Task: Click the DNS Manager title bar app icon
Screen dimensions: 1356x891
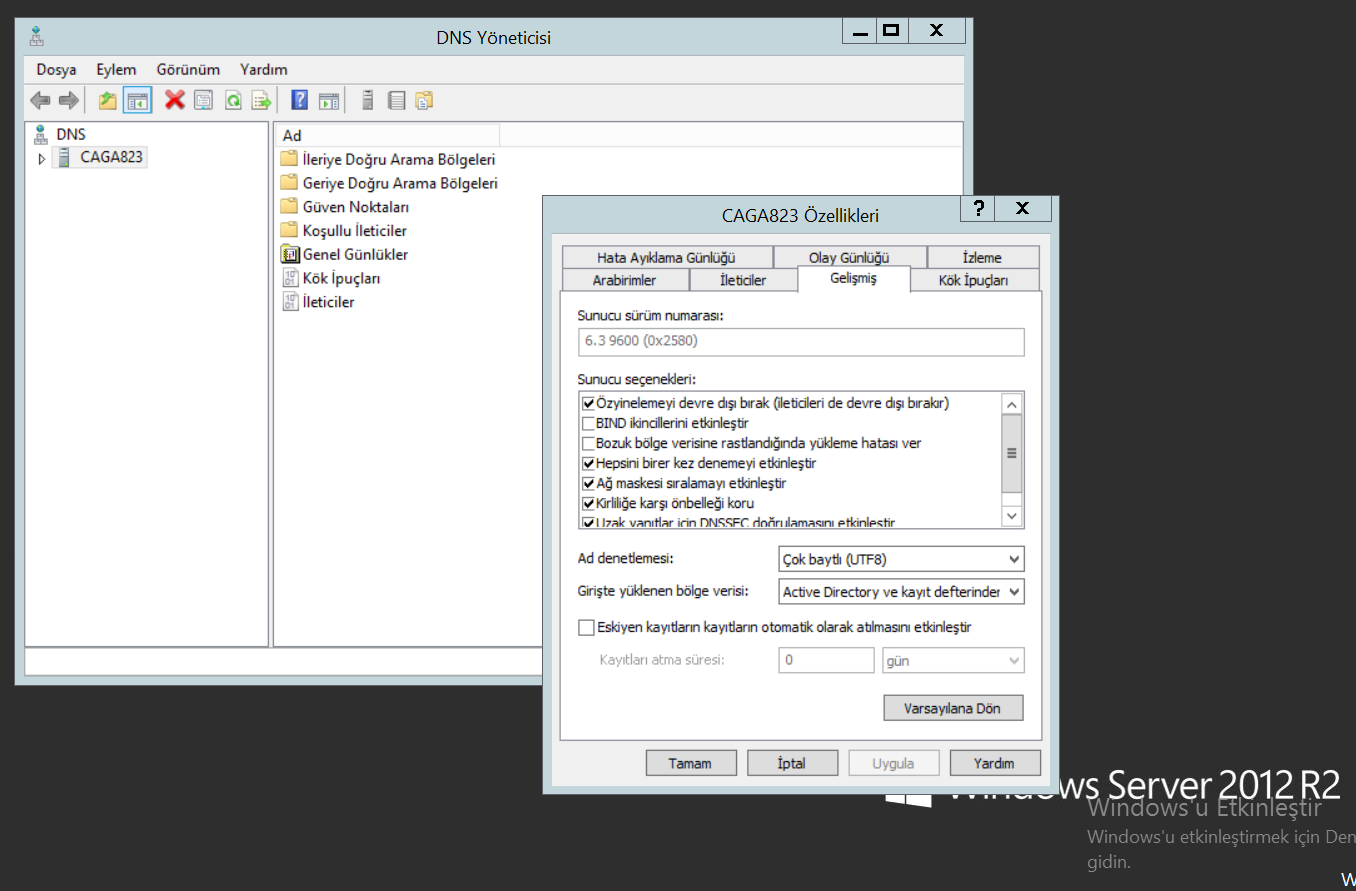Action: [x=37, y=37]
